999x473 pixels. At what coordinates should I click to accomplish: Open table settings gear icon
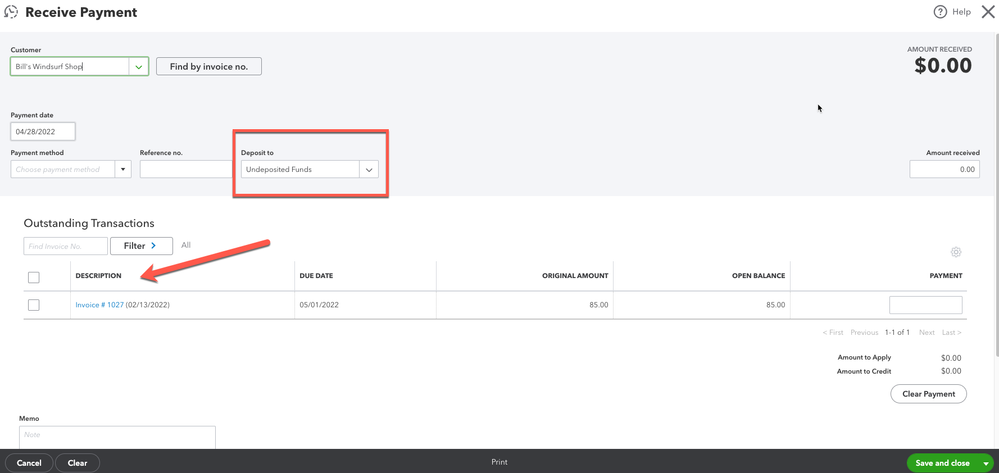point(956,252)
